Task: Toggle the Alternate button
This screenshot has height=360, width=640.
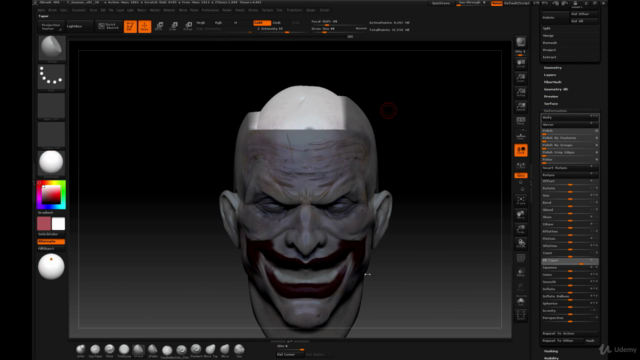Action: [51, 242]
